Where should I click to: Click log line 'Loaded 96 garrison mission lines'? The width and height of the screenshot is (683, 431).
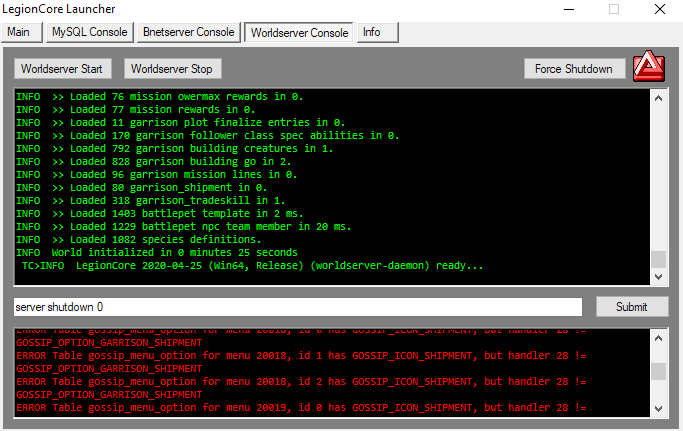tap(156, 174)
